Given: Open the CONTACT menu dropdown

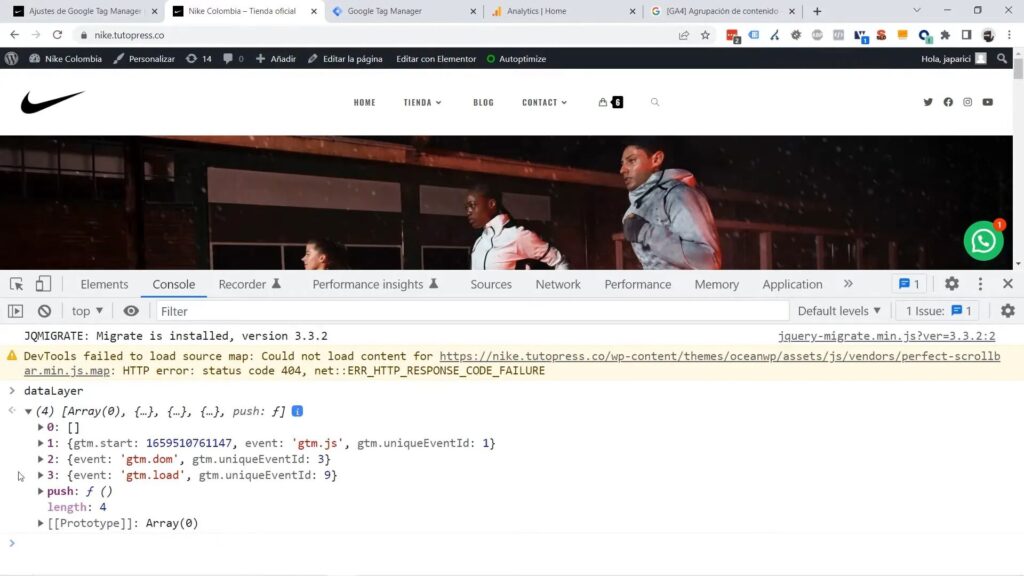Looking at the screenshot, I should coord(545,103).
